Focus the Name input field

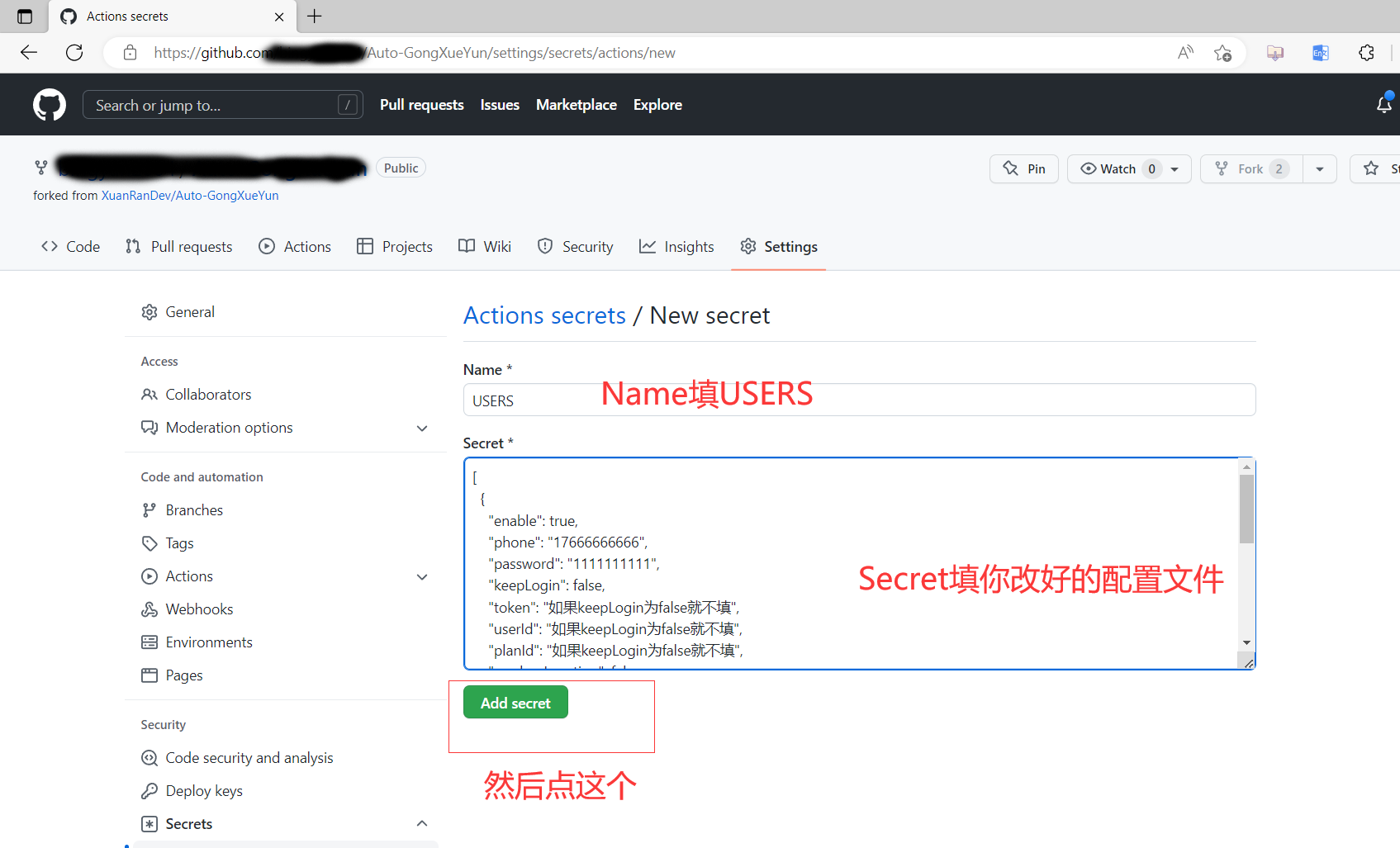(x=859, y=400)
